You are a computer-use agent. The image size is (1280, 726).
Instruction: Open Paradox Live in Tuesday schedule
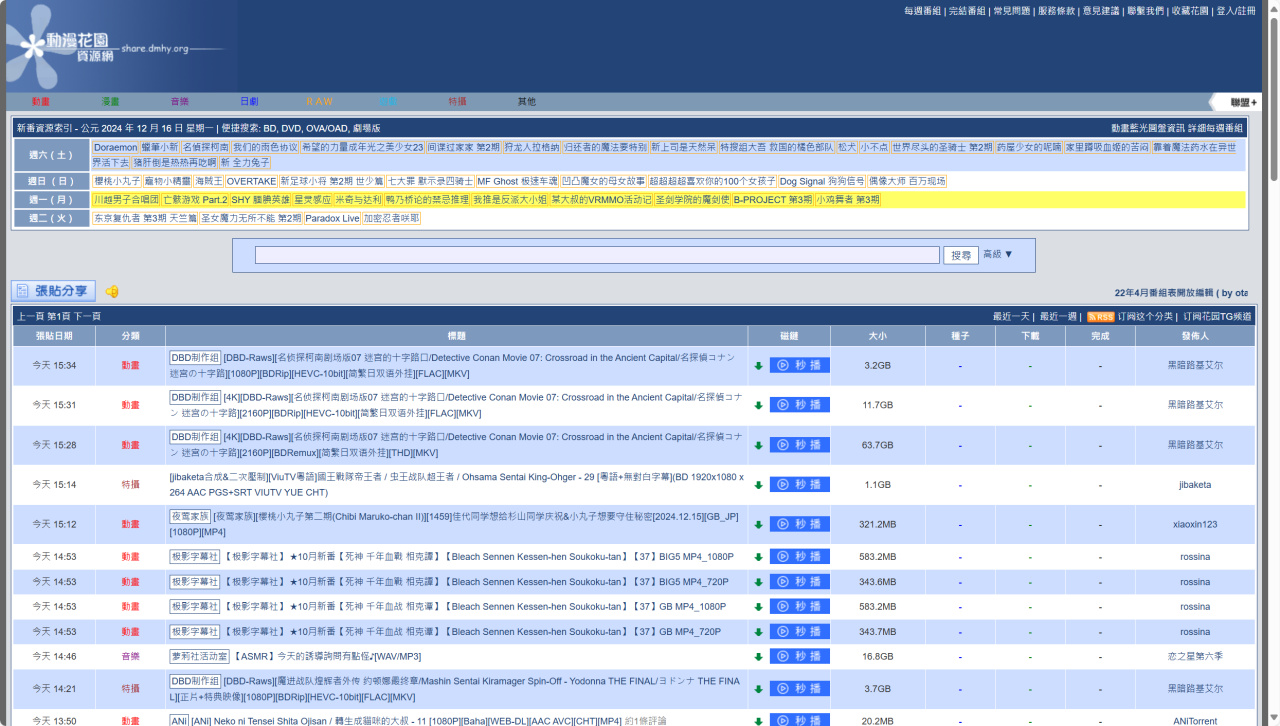[x=332, y=218]
